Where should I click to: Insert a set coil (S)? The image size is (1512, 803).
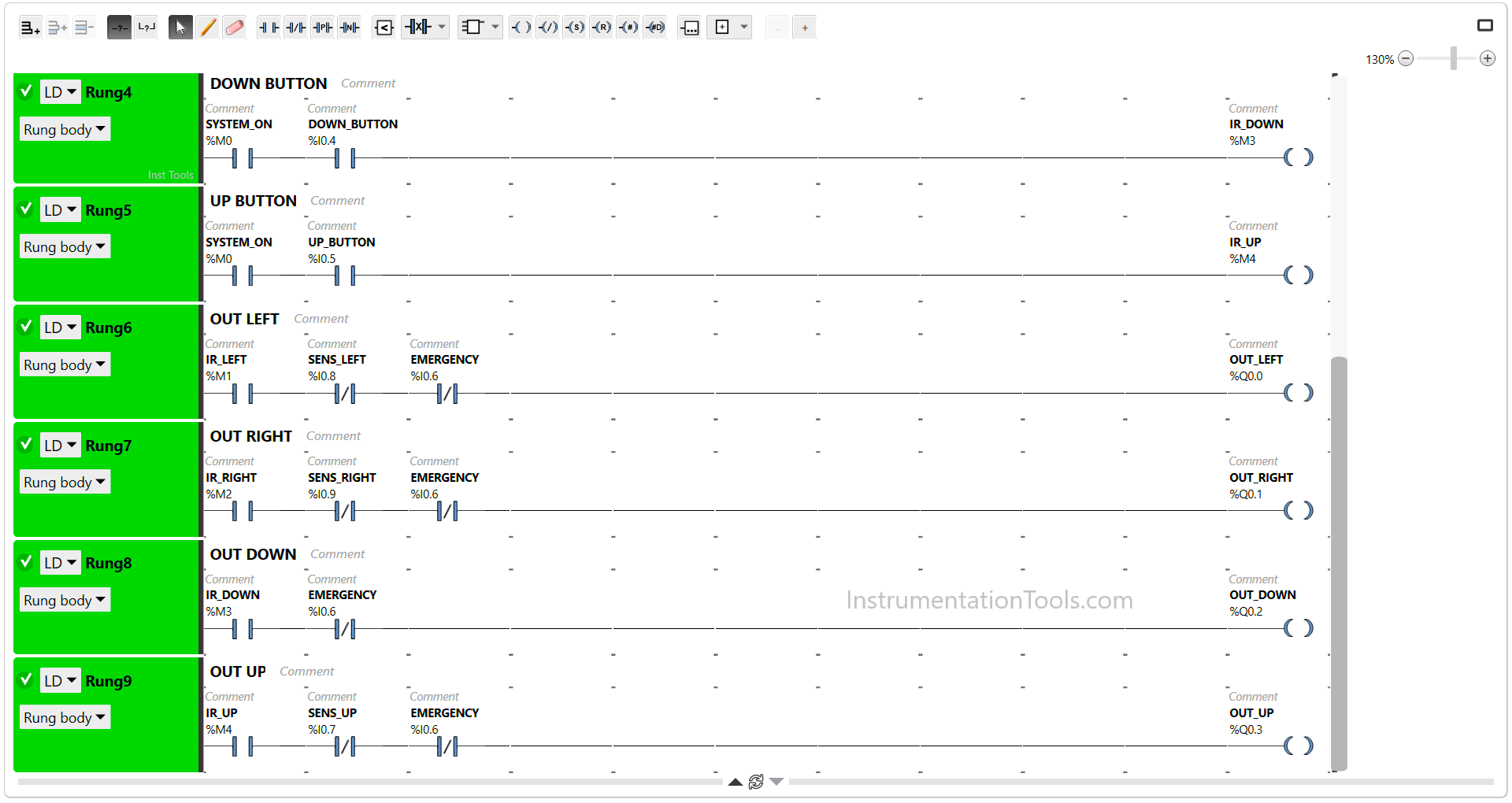[x=575, y=28]
